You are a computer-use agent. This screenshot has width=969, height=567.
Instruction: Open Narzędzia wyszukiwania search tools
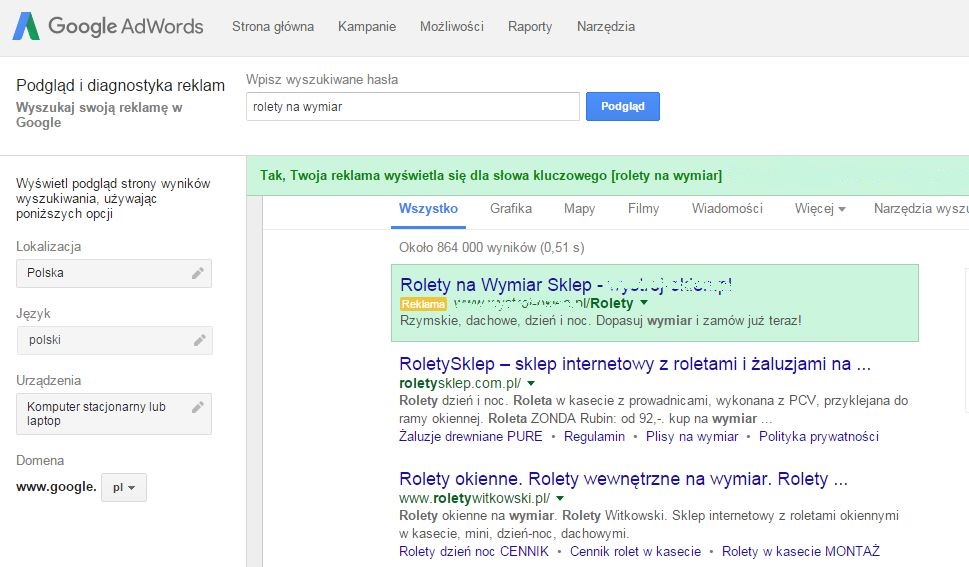[x=921, y=209]
